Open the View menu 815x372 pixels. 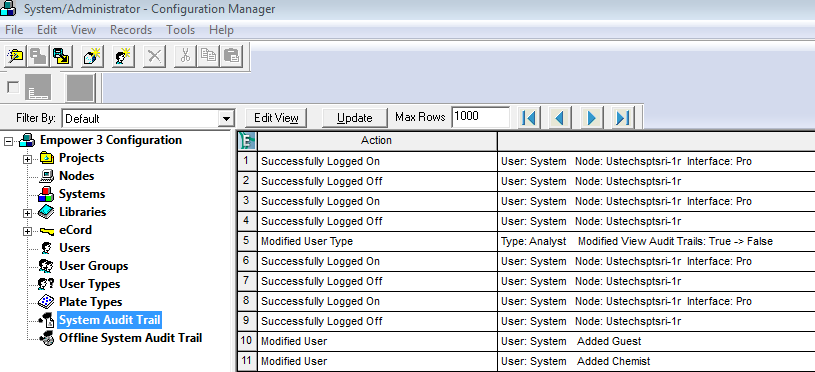point(84,30)
